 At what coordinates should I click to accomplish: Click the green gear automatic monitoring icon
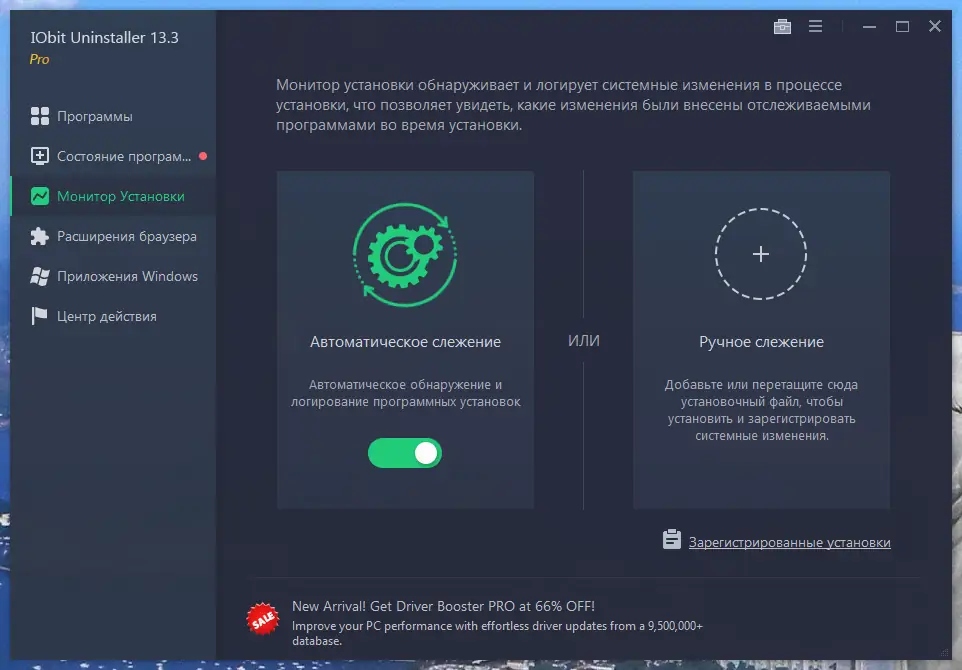(x=405, y=255)
